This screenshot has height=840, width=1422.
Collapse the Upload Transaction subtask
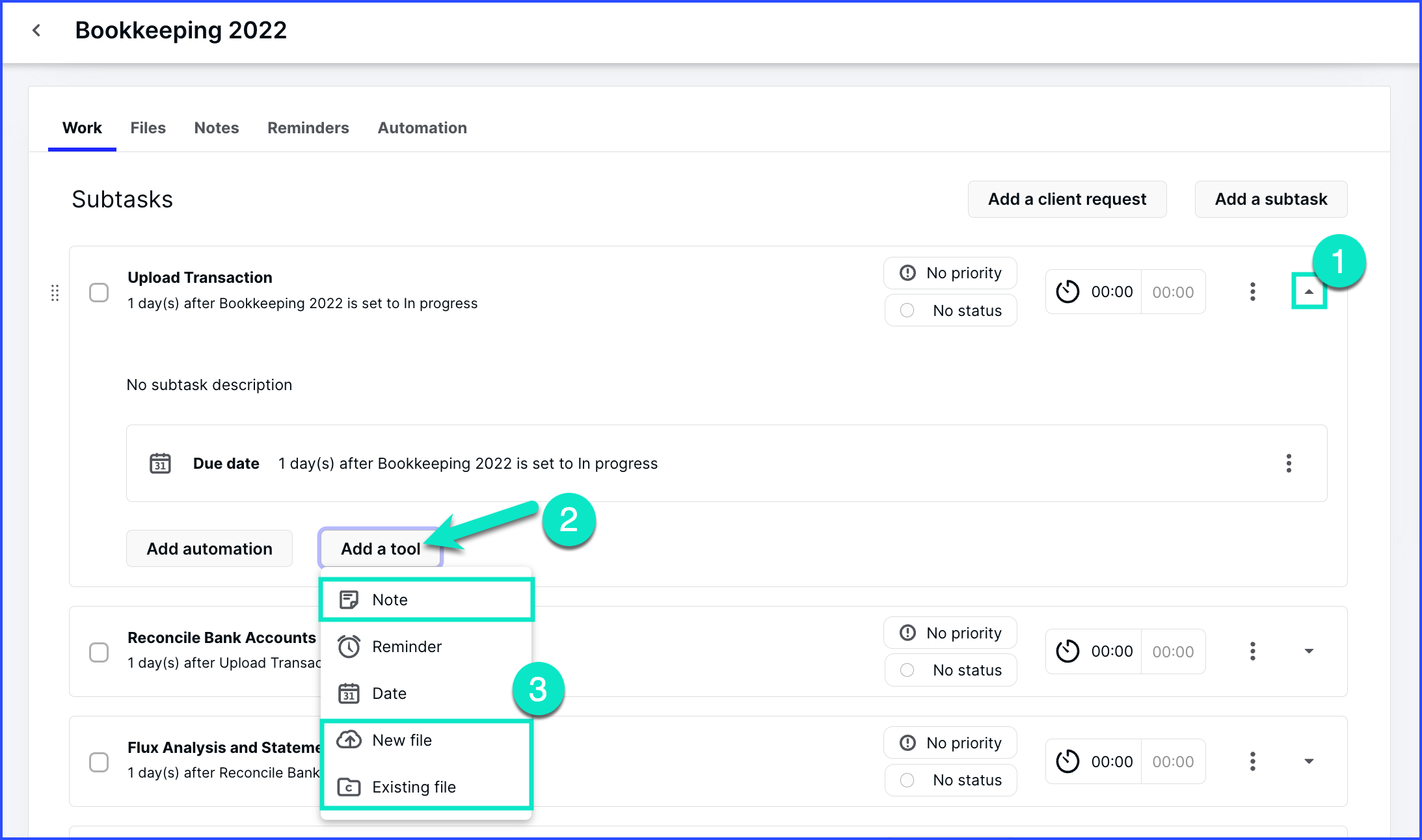[1309, 292]
